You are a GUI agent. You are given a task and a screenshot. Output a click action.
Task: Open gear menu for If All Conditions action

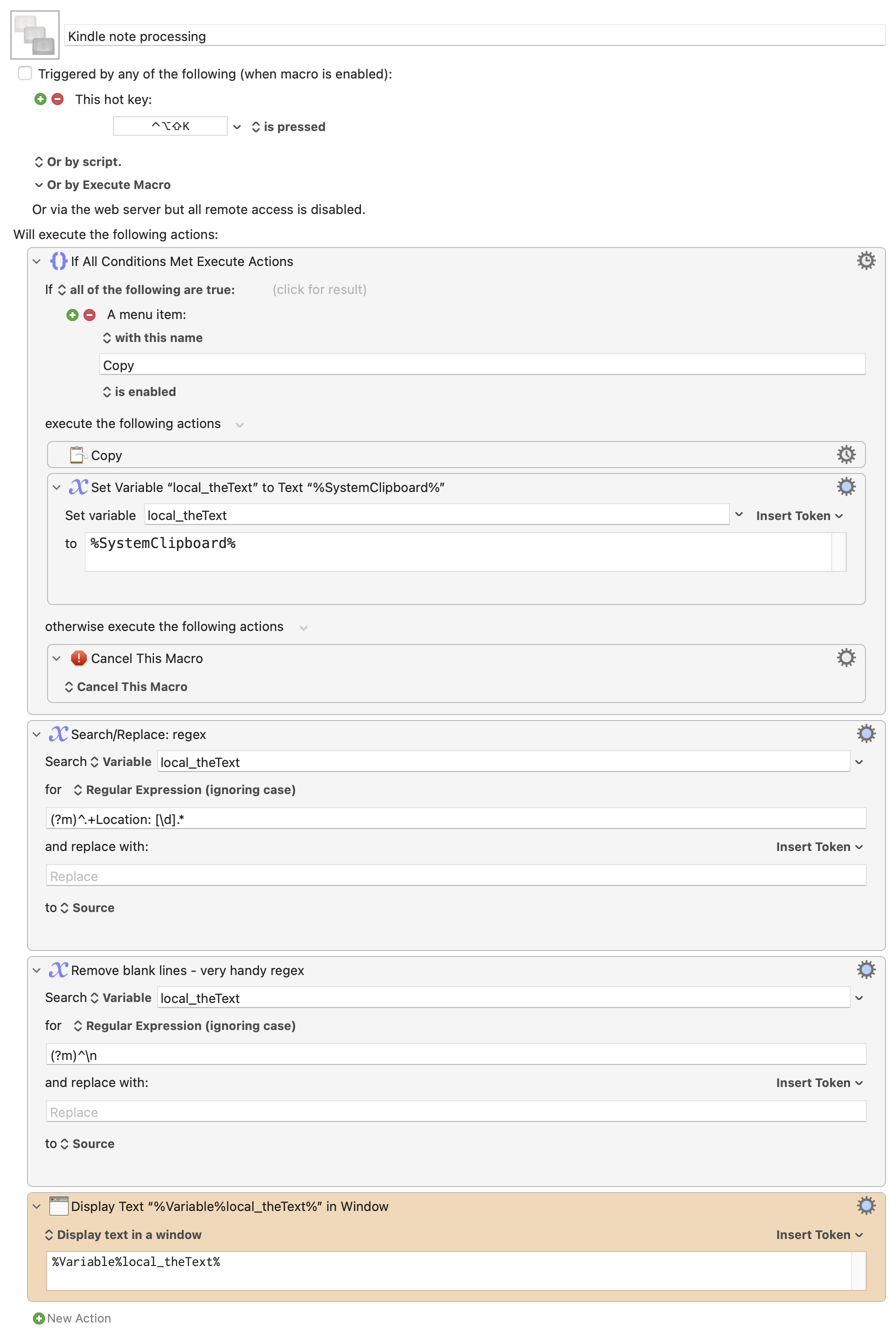coord(865,260)
